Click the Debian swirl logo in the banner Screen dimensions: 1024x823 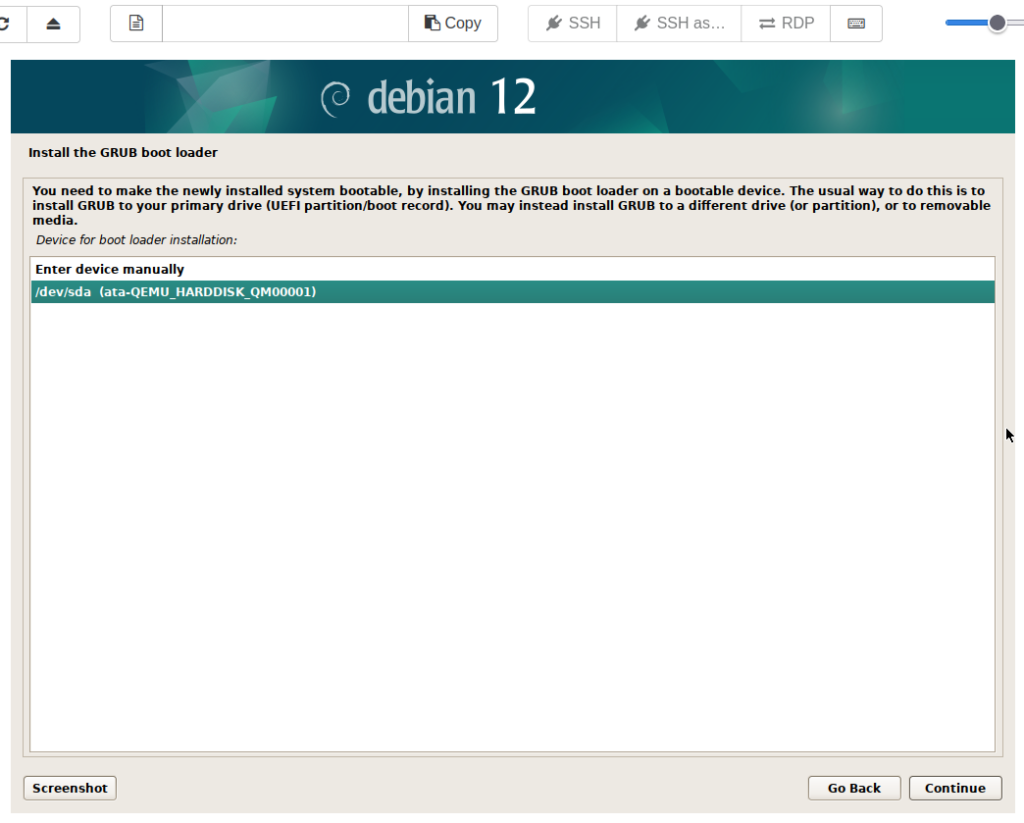[x=335, y=98]
